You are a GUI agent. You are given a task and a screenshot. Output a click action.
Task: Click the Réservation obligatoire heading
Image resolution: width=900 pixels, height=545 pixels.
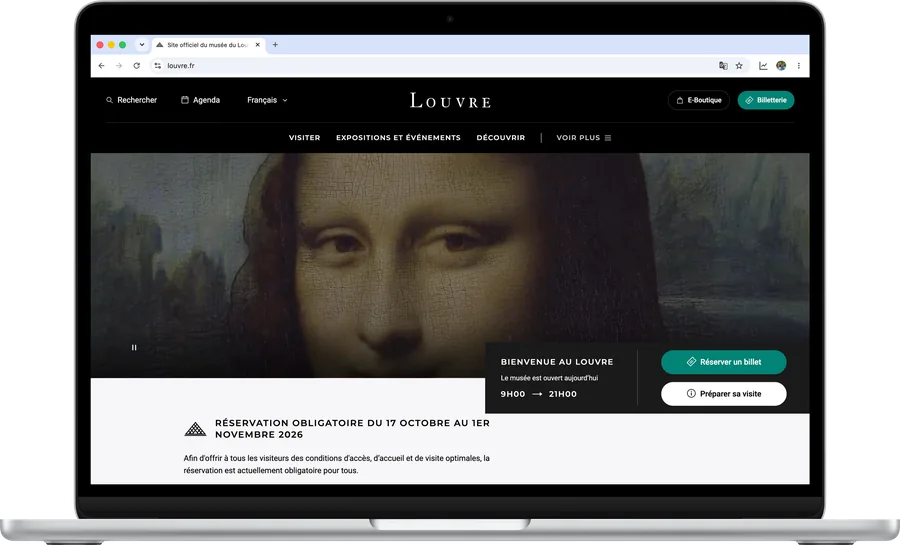tap(352, 429)
